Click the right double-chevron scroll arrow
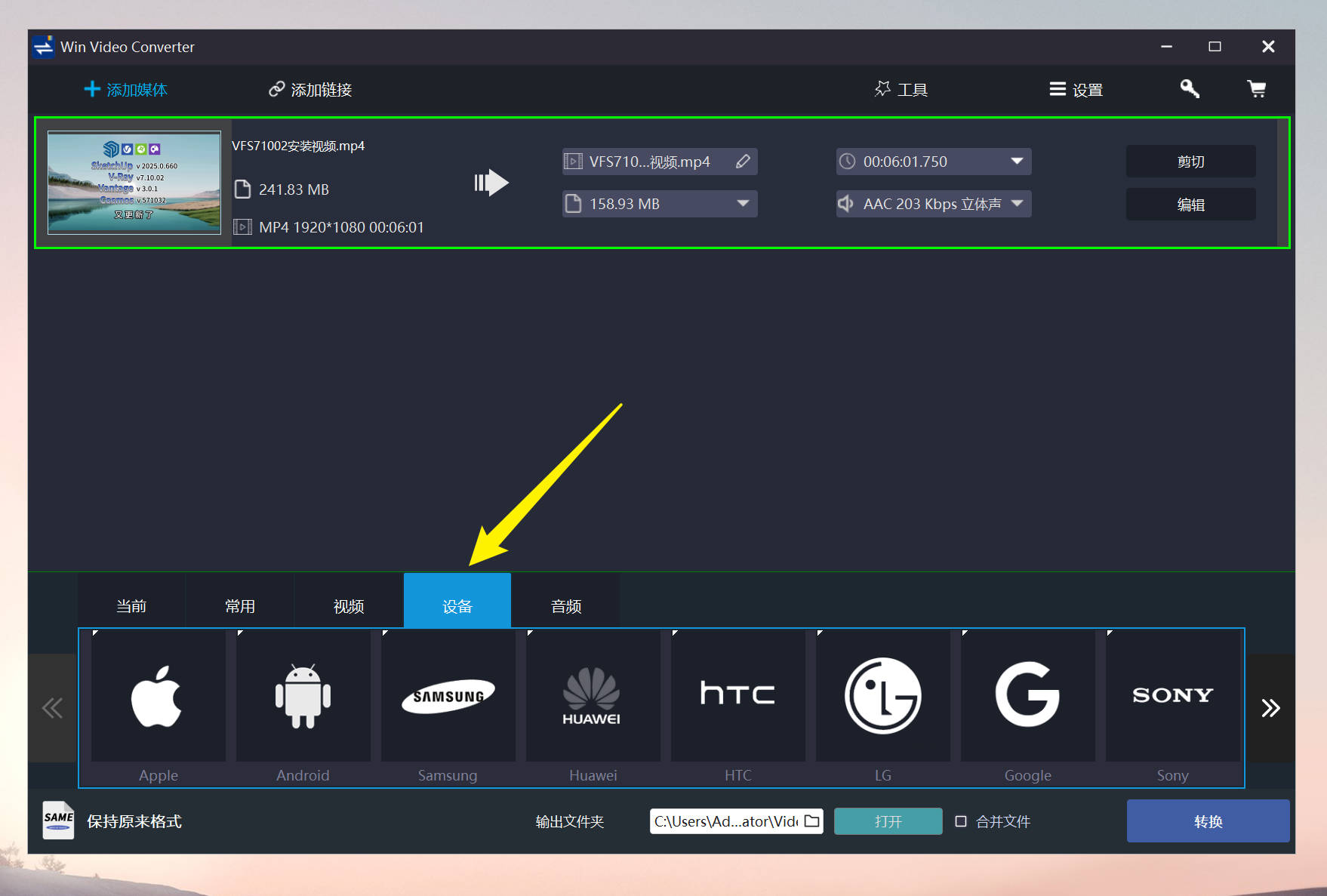The width and height of the screenshot is (1327, 896). (1270, 708)
